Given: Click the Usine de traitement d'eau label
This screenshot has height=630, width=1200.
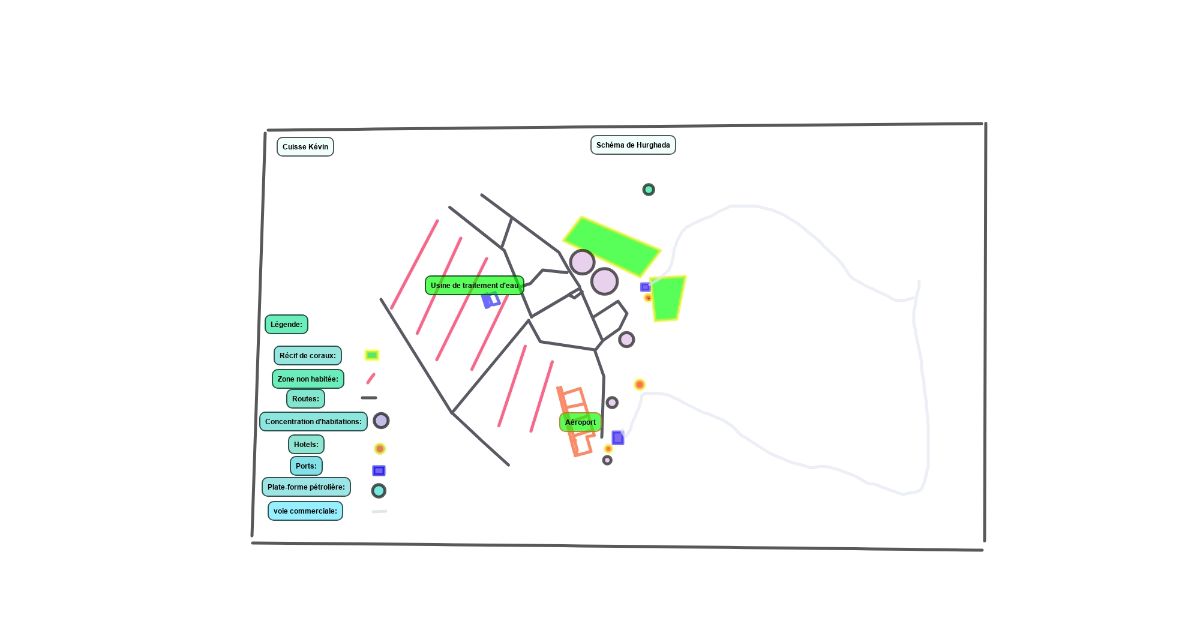Looking at the screenshot, I should click(x=474, y=285).
